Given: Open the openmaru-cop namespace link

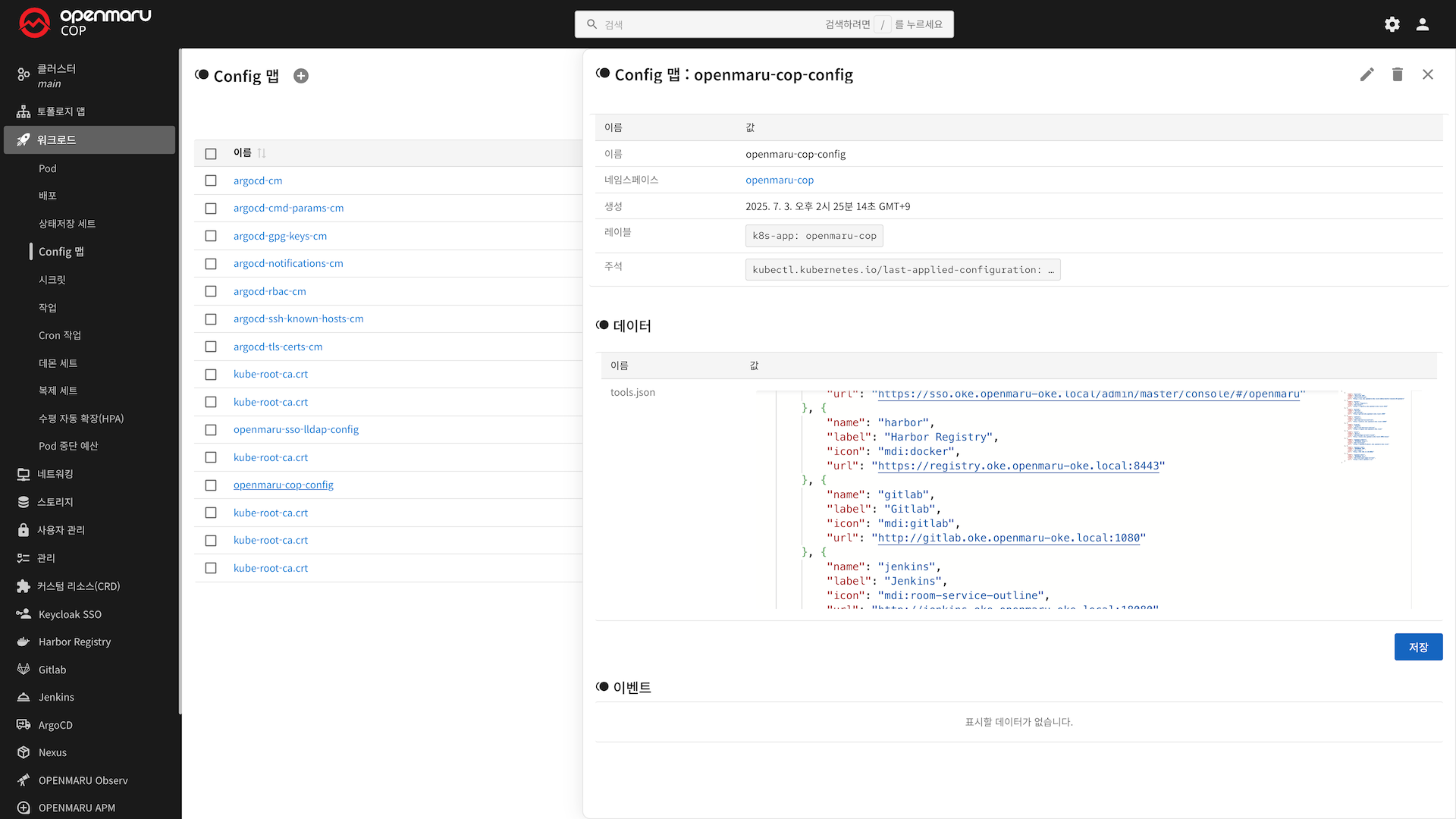Looking at the screenshot, I should (779, 180).
